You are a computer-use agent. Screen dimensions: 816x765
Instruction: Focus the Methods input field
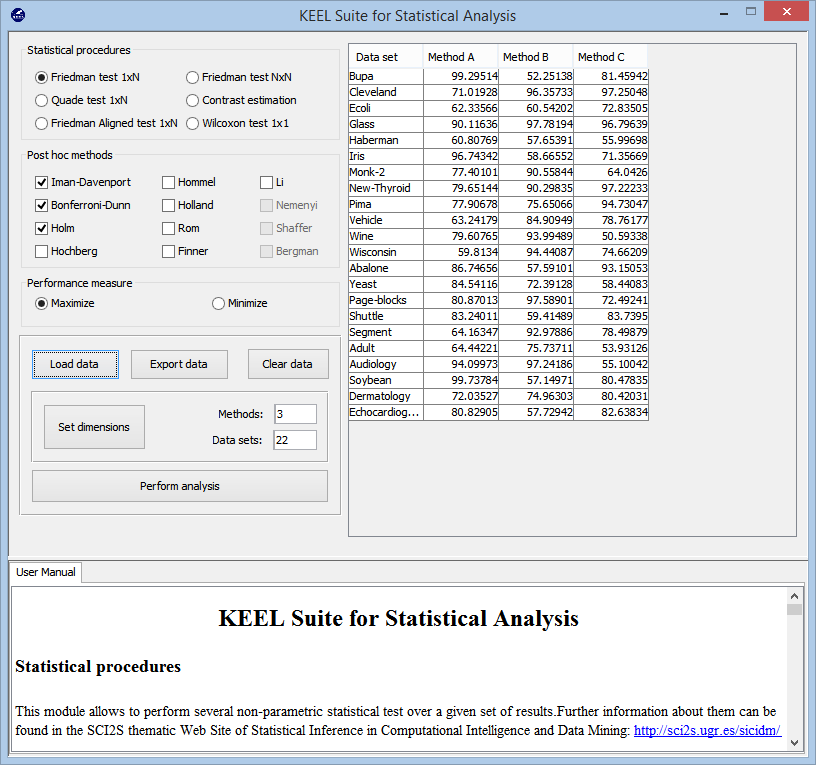[x=295, y=414]
